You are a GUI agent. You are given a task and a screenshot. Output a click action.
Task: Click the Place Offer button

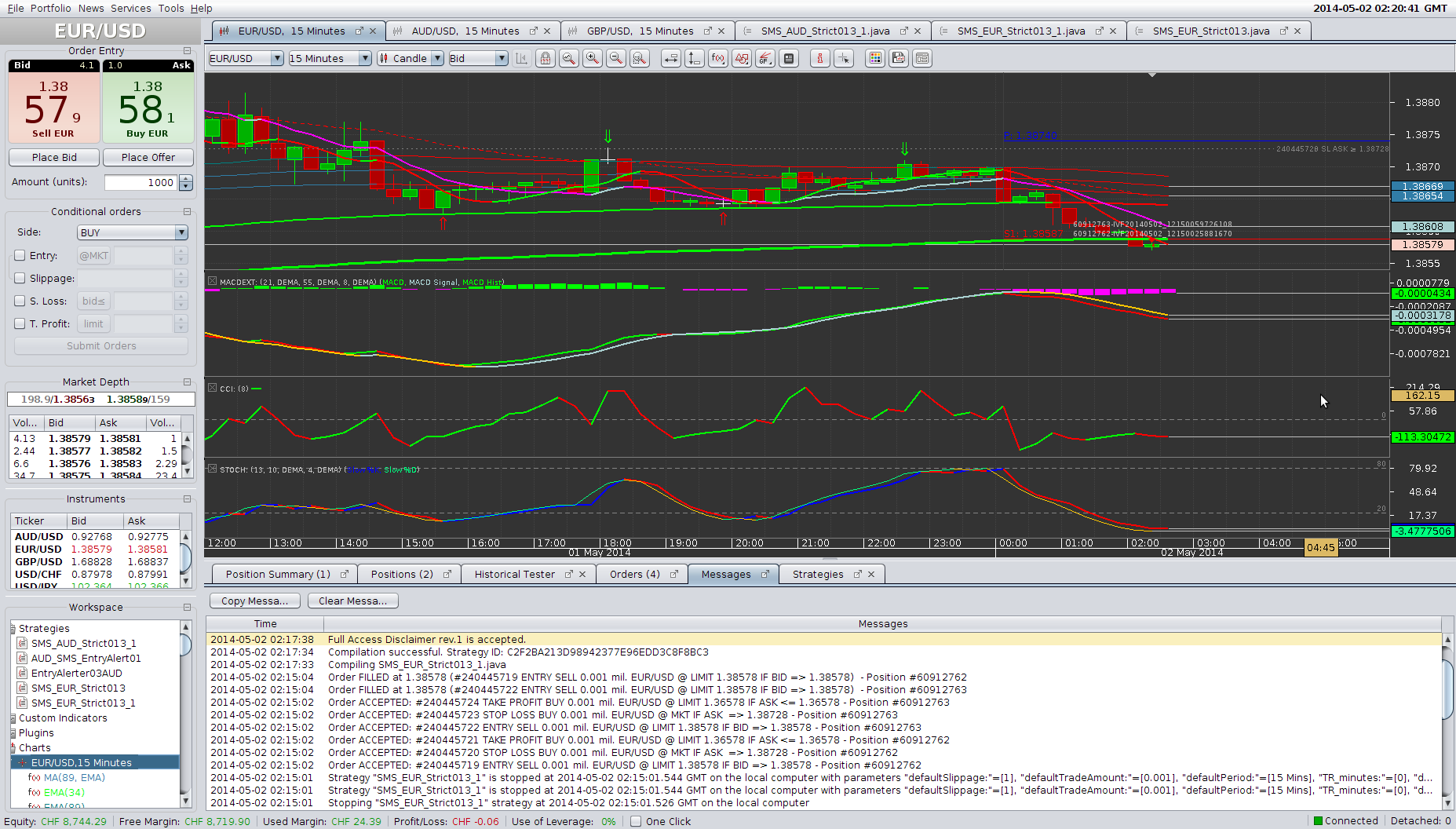(x=148, y=158)
